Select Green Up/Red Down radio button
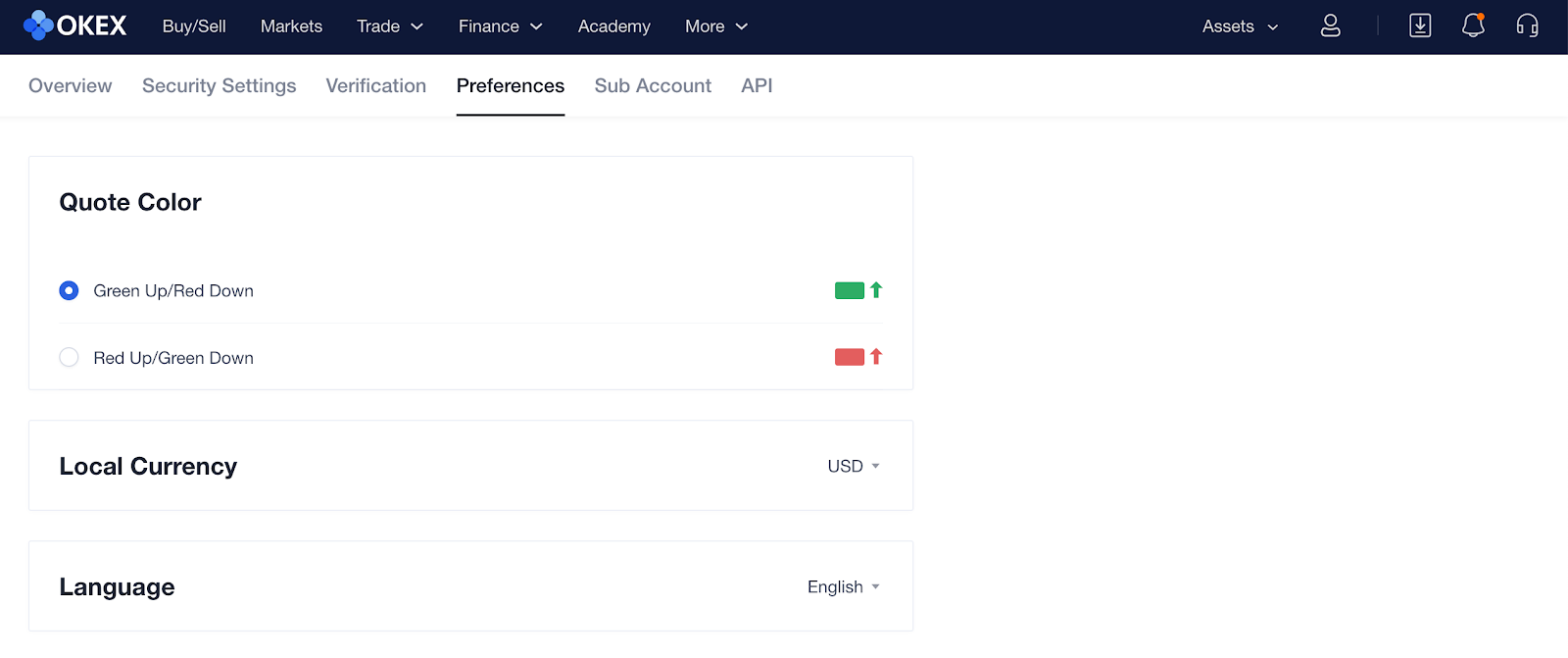1568x658 pixels. (x=69, y=290)
